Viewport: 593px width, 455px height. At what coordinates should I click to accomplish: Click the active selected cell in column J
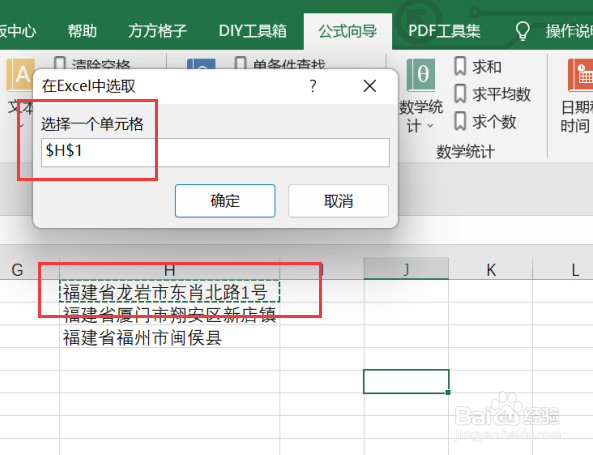(x=406, y=382)
